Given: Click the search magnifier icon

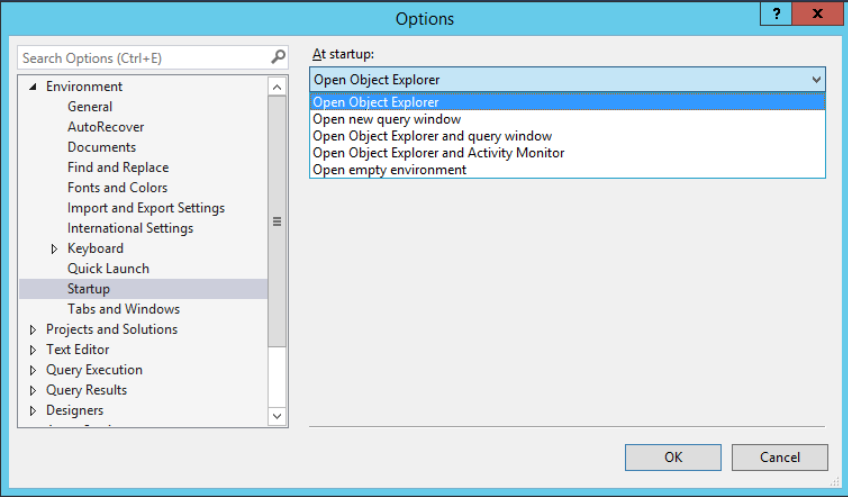Looking at the screenshot, I should (278, 58).
